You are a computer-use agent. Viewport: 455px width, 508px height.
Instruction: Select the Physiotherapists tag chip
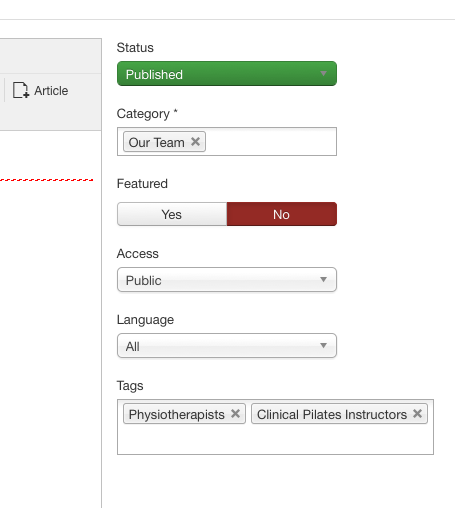176,414
